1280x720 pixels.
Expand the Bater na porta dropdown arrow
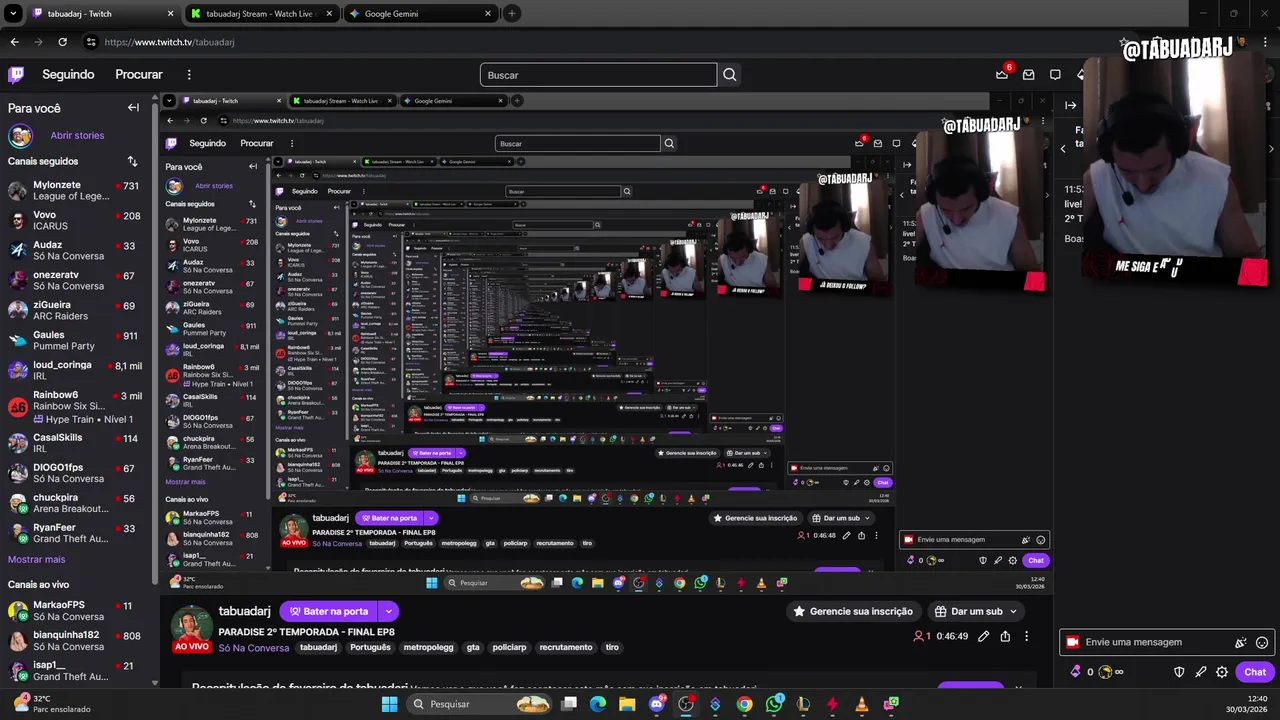(388, 611)
